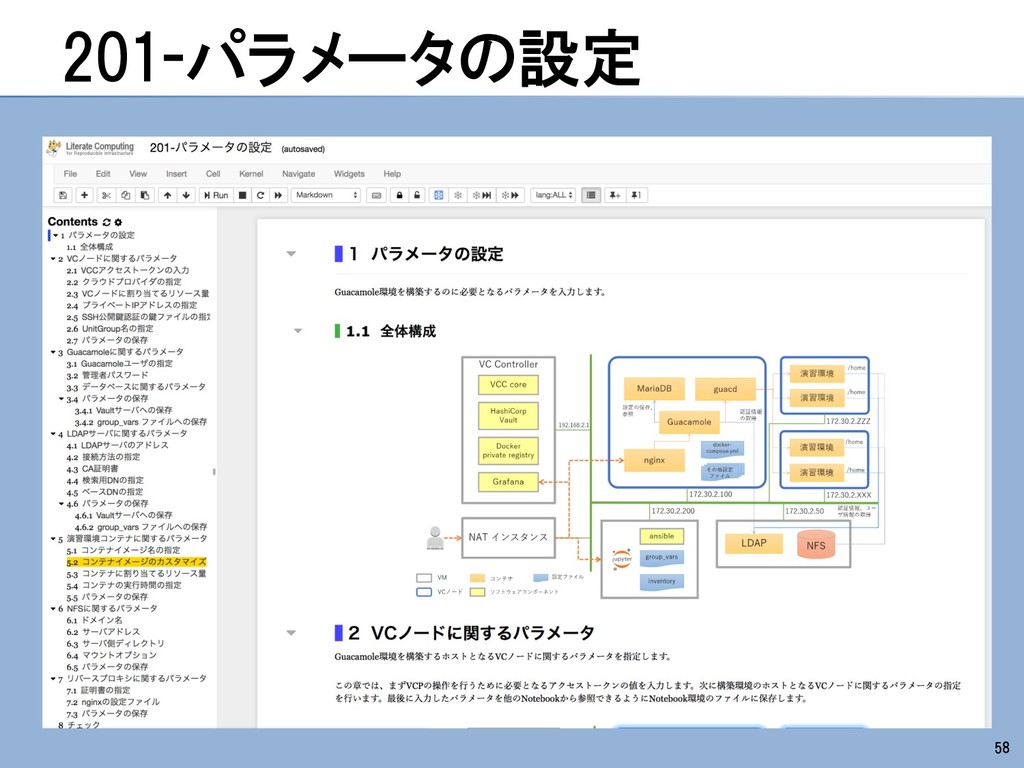Screen dimensions: 1024x768
Task: Paste cells below icon
Action: [x=144, y=195]
